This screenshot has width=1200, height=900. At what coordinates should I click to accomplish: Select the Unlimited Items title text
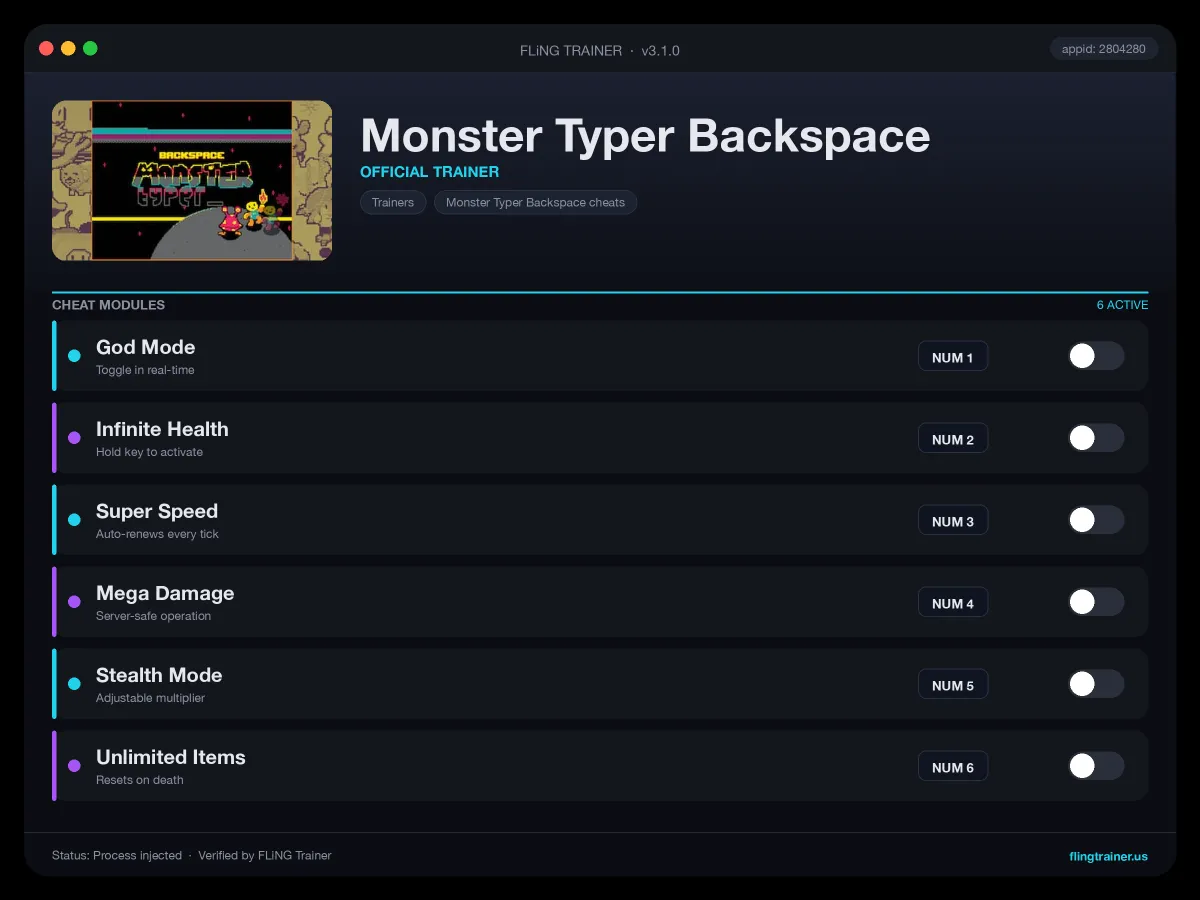(x=171, y=757)
